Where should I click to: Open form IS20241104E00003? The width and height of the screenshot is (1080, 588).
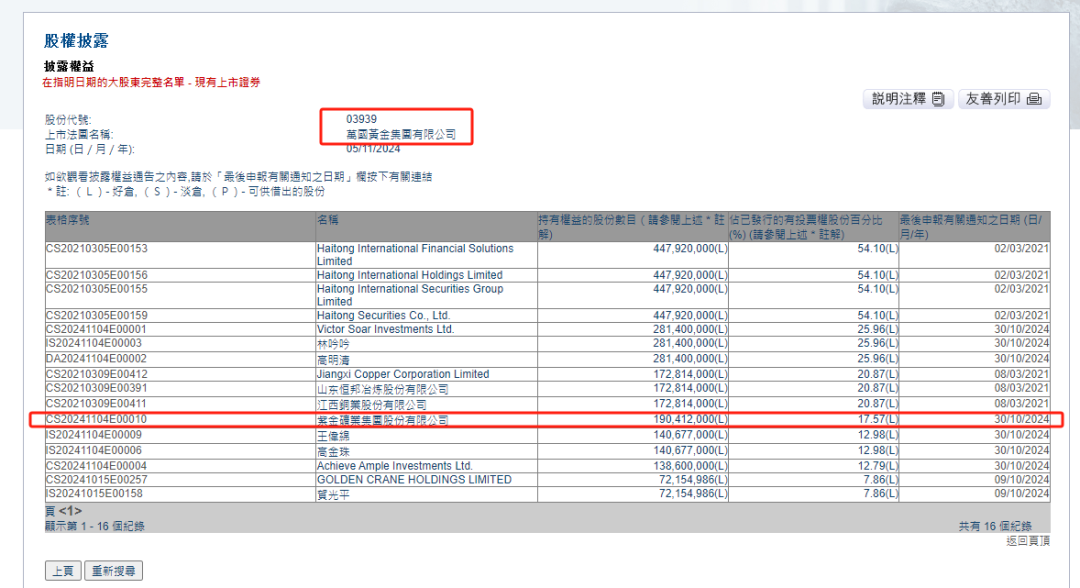coord(94,343)
